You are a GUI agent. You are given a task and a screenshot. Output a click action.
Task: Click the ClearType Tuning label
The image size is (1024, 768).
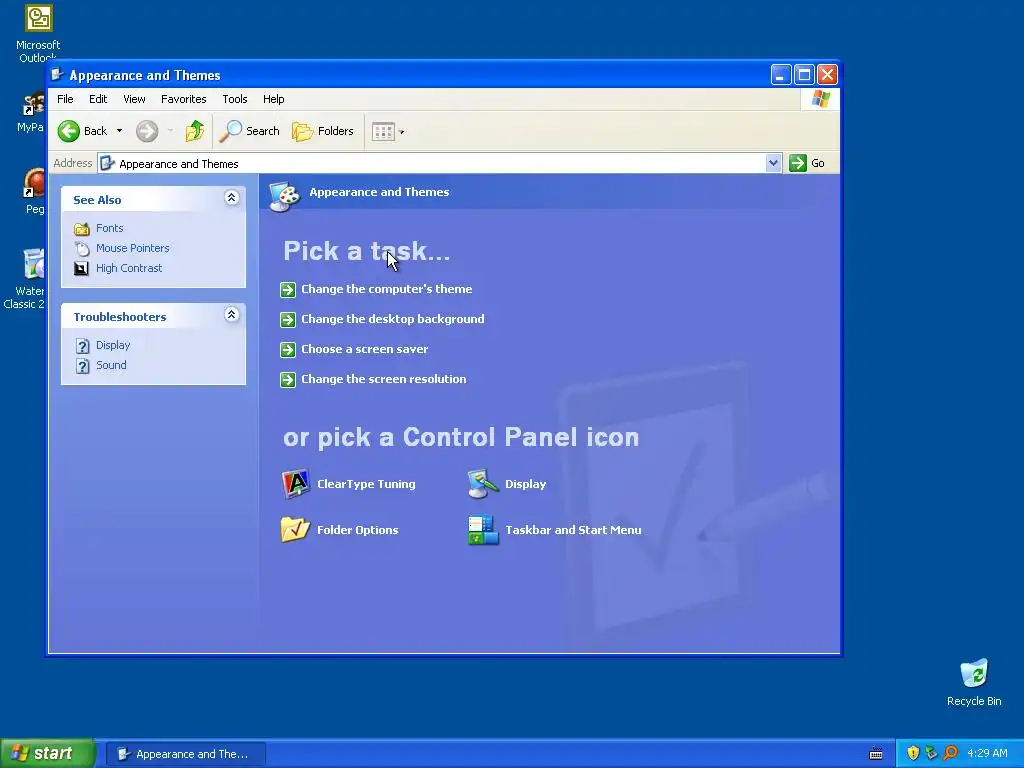point(366,484)
